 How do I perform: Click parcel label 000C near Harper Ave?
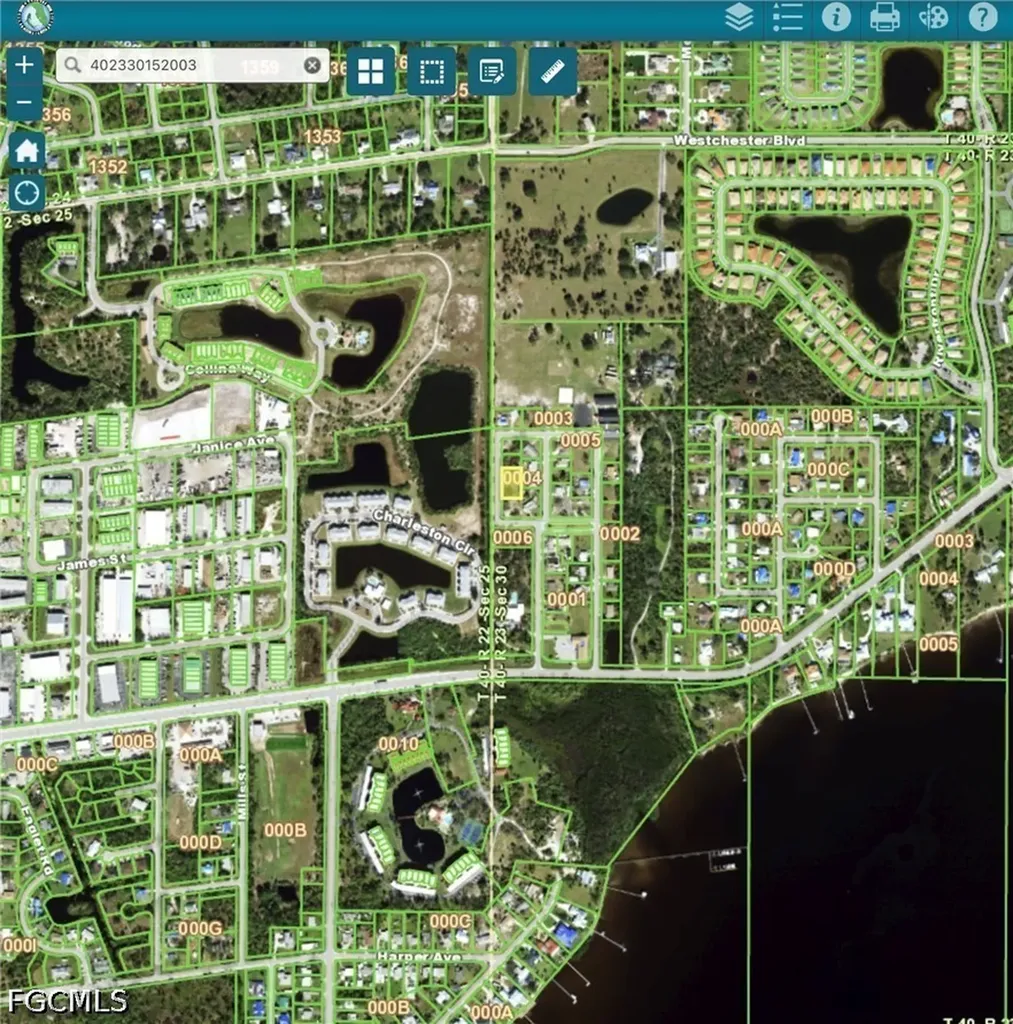tap(450, 921)
